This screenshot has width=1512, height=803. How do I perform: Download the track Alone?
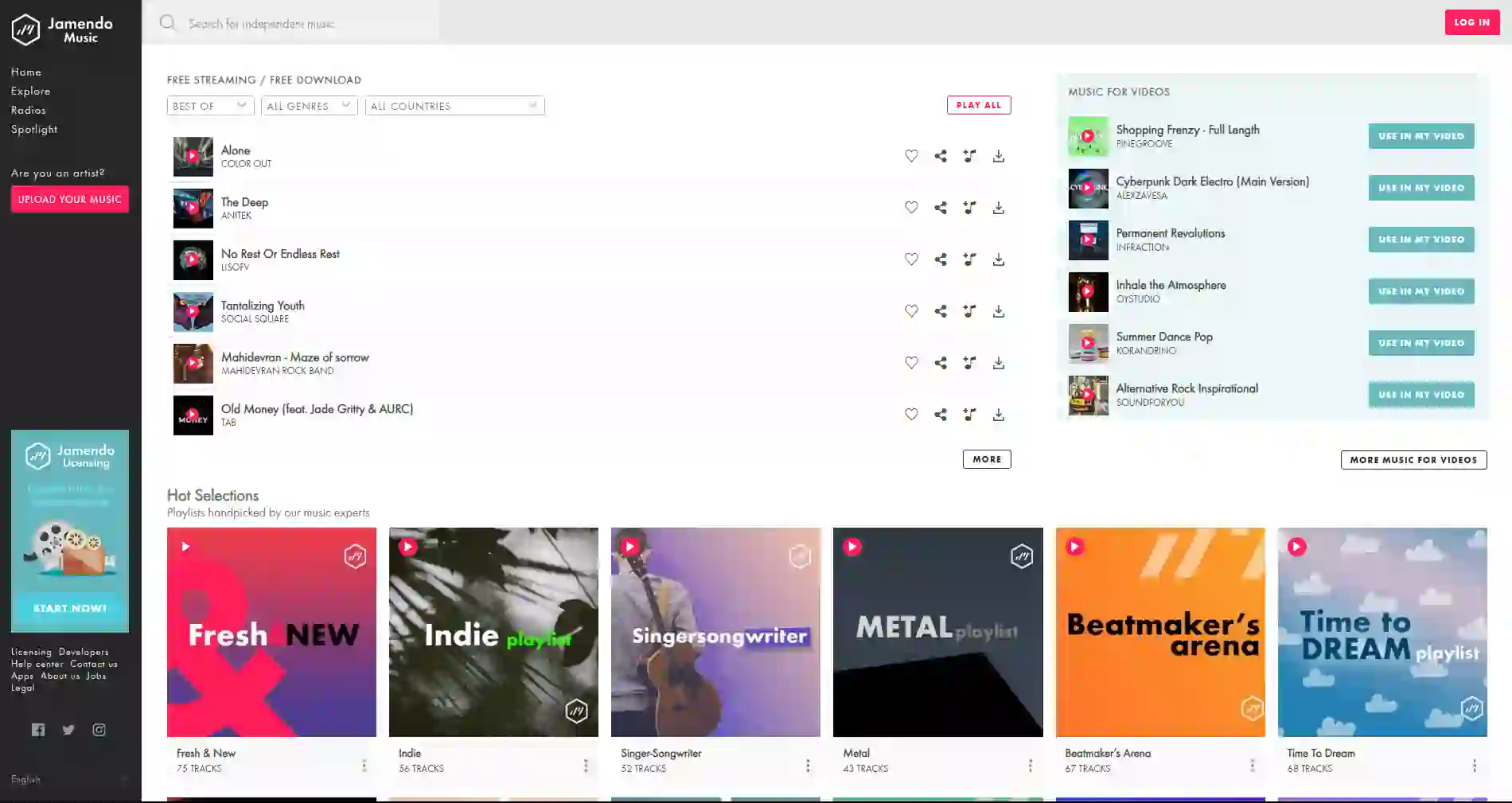tap(999, 156)
